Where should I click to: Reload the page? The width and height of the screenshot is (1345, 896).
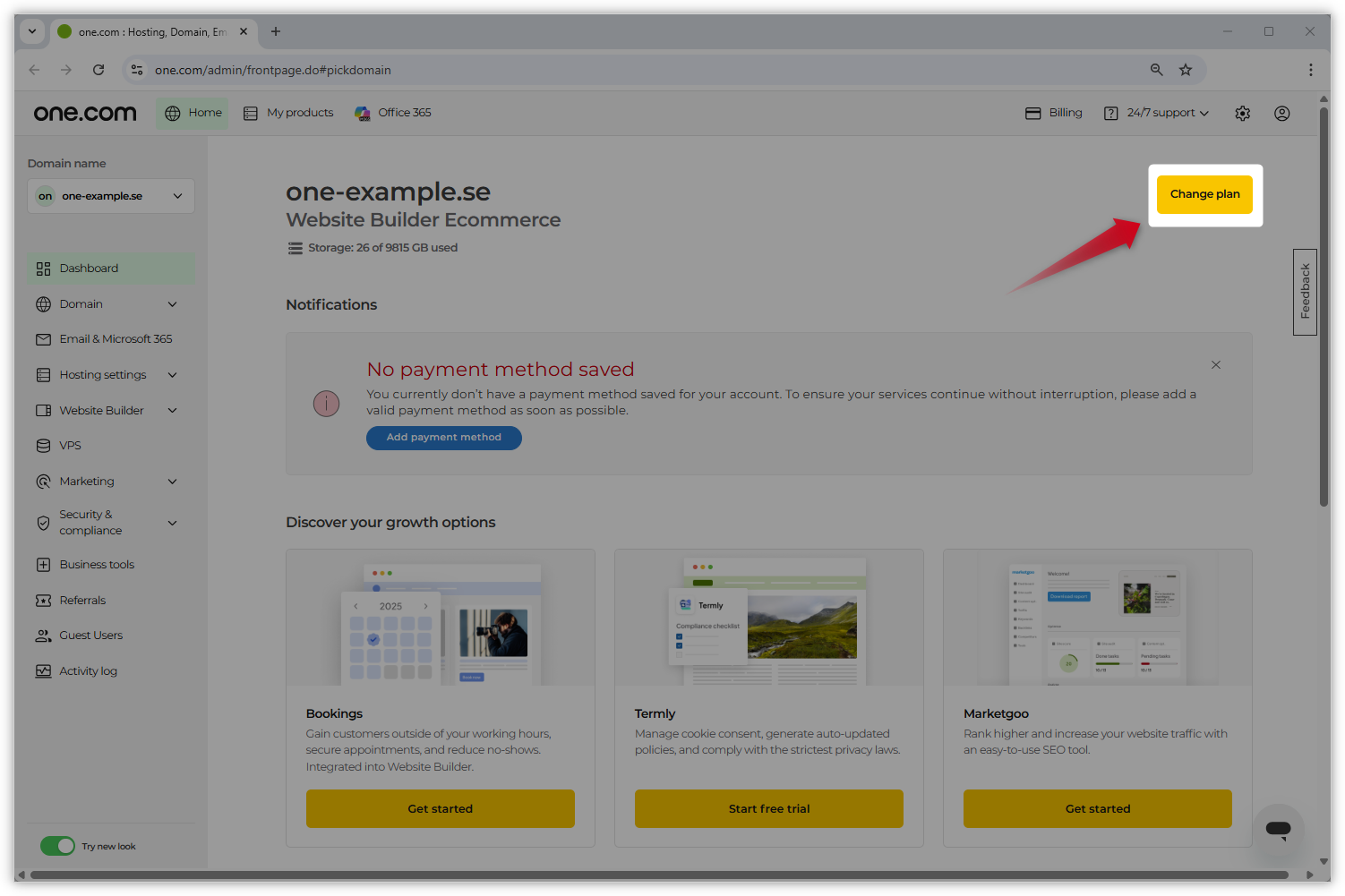click(99, 70)
